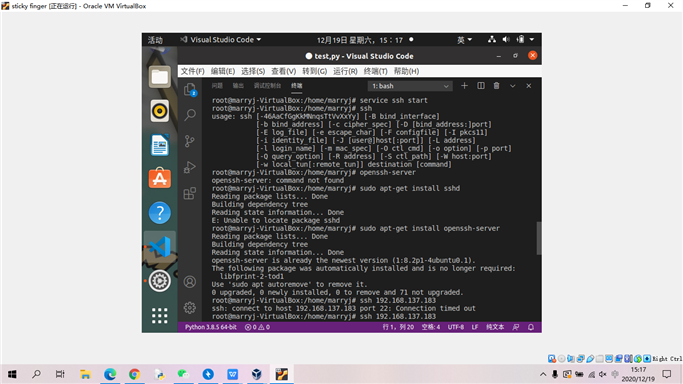Select the terminal shell dropdown 1: bash

point(410,86)
